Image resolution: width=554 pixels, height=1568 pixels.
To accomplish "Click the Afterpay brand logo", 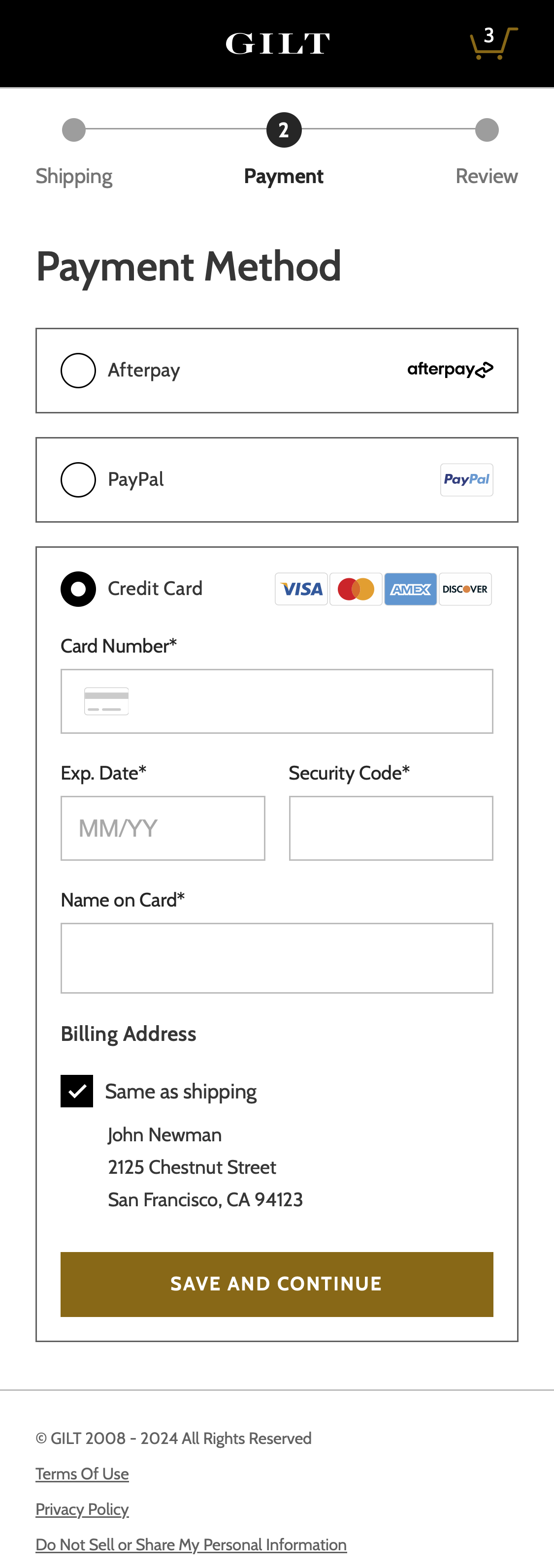I will pyautogui.click(x=450, y=369).
